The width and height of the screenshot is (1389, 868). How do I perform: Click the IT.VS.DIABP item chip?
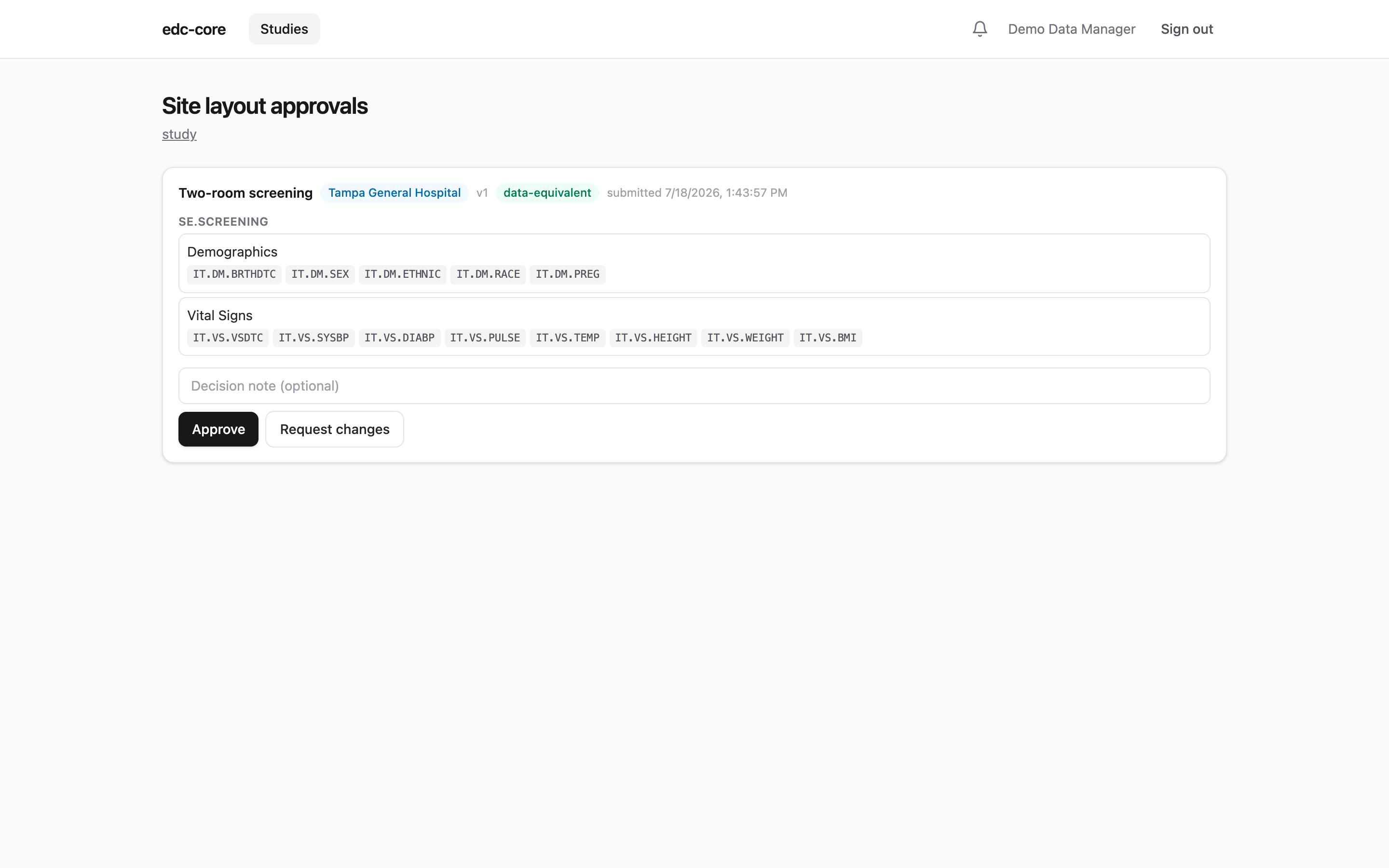pos(399,338)
